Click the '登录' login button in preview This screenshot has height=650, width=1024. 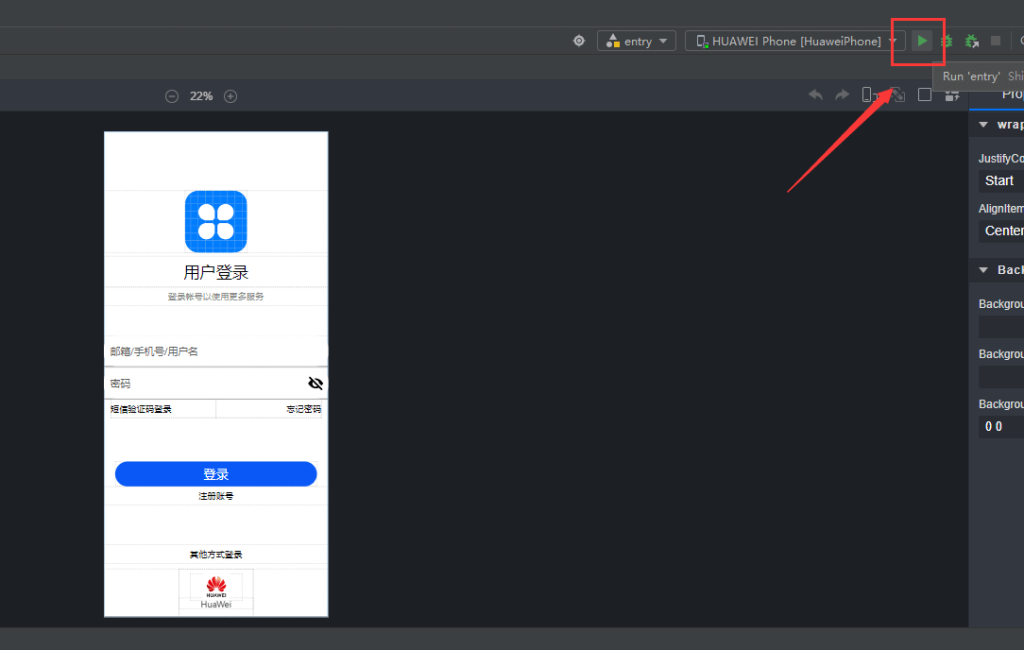click(216, 474)
